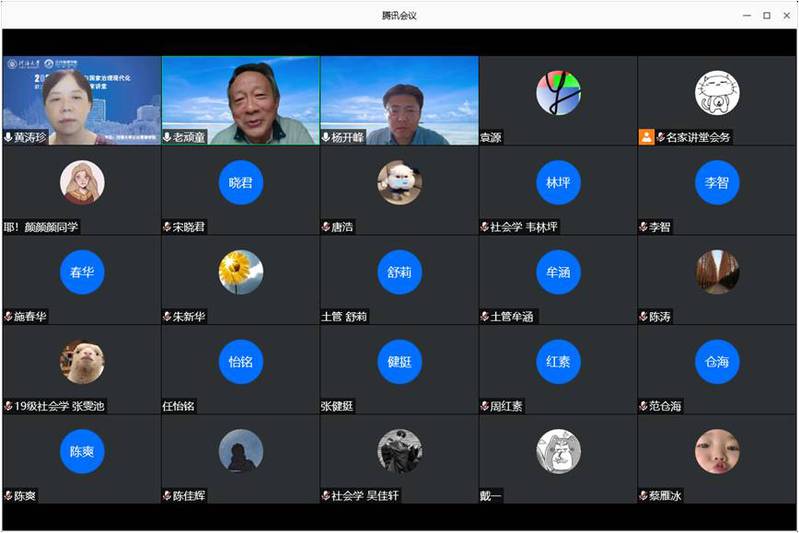Image resolution: width=799 pixels, height=533 pixels.
Task: Select the colorful logo avatar of 袁源
Action: click(558, 93)
